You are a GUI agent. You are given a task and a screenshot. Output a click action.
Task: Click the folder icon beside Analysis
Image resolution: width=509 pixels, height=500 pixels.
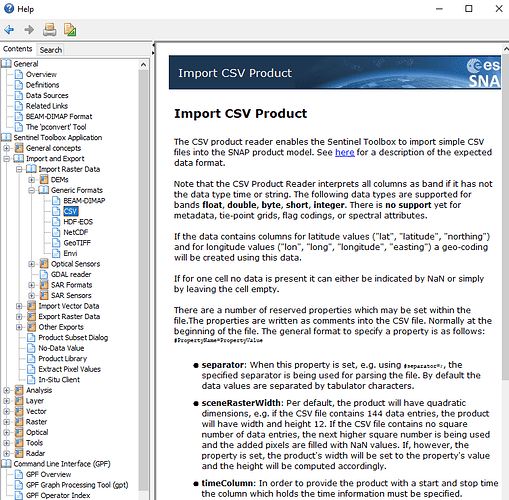19,390
